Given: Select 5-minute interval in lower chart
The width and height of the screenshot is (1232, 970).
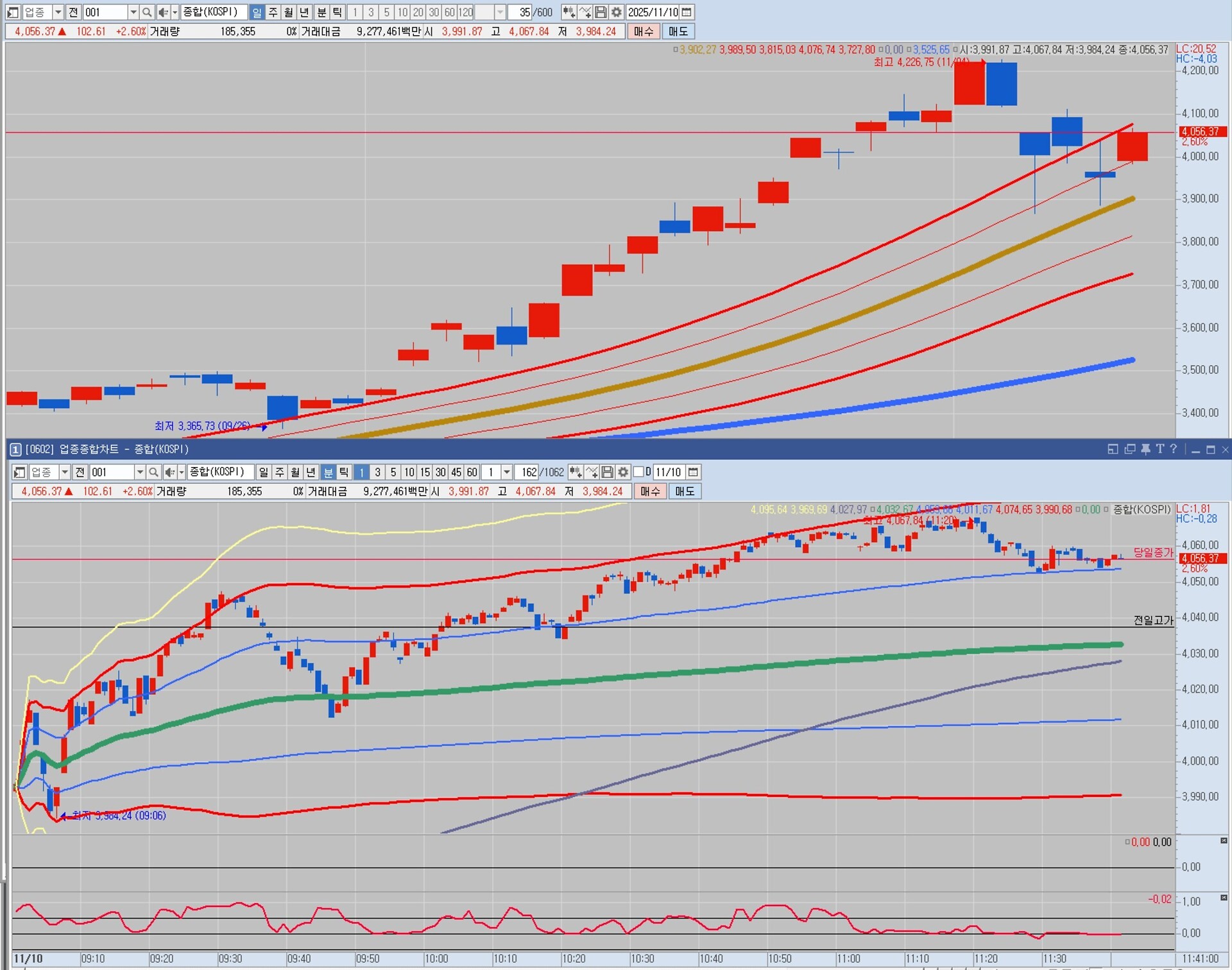Looking at the screenshot, I should pyautogui.click(x=393, y=472).
